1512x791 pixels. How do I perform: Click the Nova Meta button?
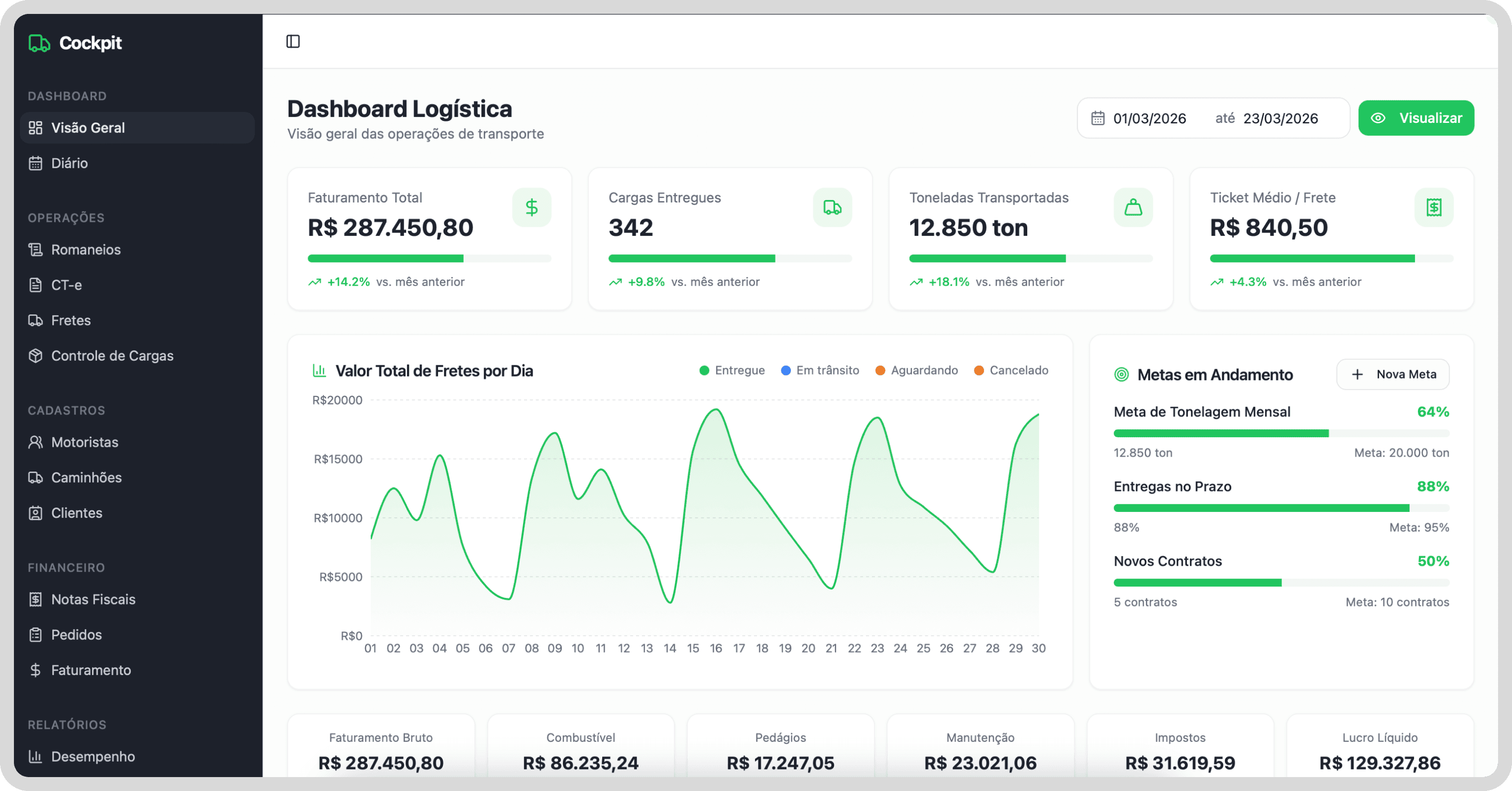click(1392, 375)
